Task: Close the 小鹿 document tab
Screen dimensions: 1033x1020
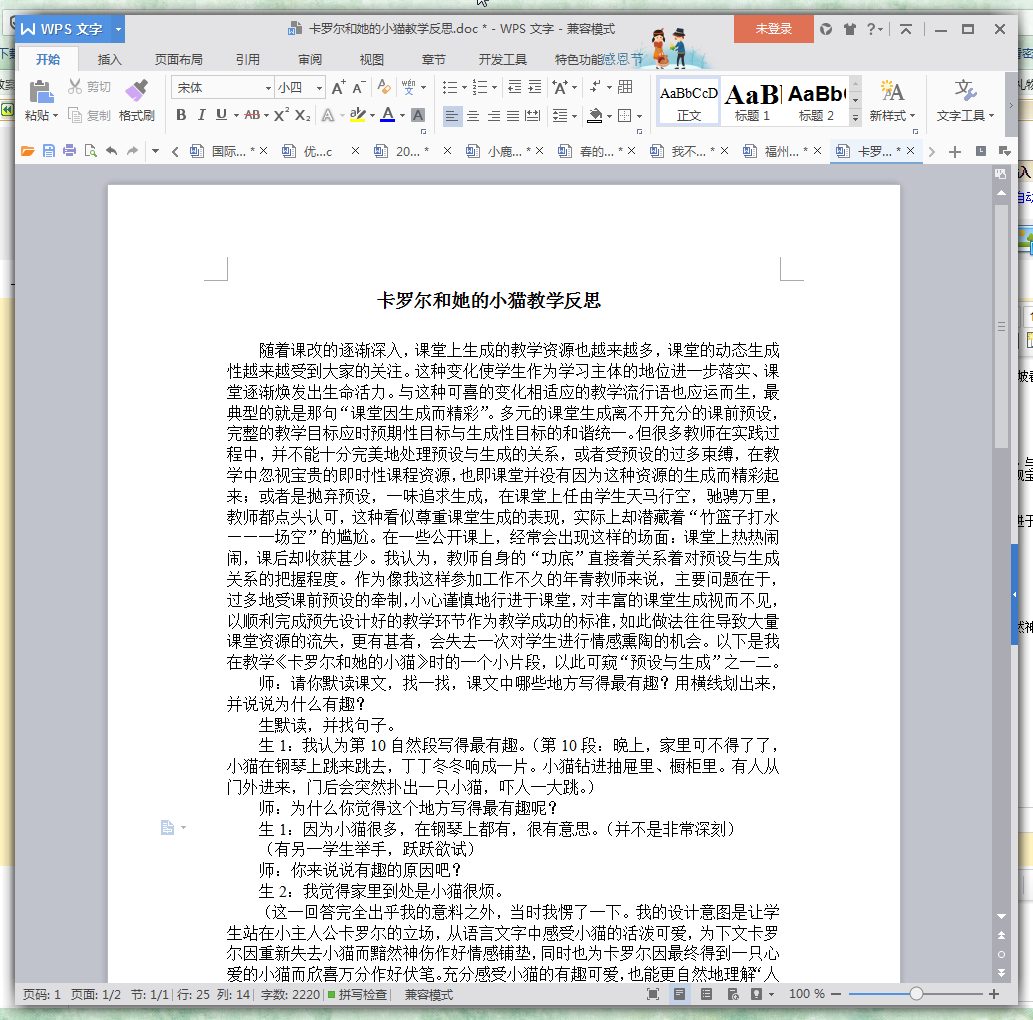Action: point(540,151)
